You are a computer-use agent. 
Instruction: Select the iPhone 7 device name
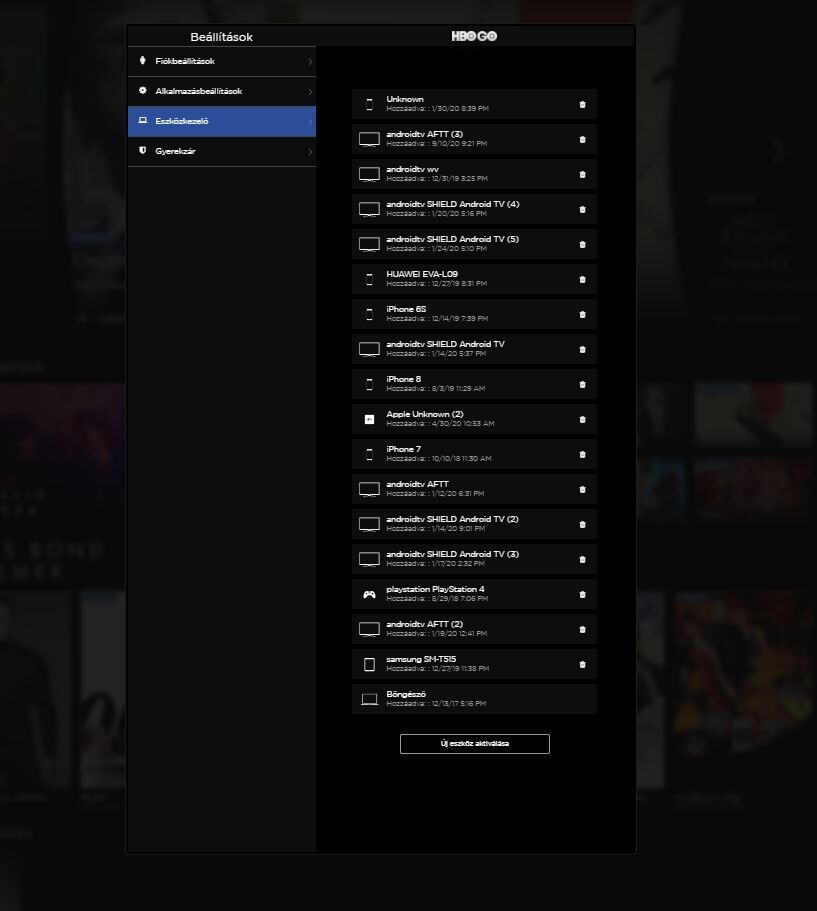[x=404, y=449]
